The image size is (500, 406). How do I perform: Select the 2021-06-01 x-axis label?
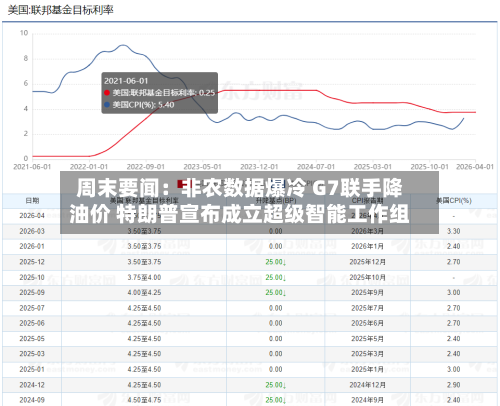tap(32, 167)
